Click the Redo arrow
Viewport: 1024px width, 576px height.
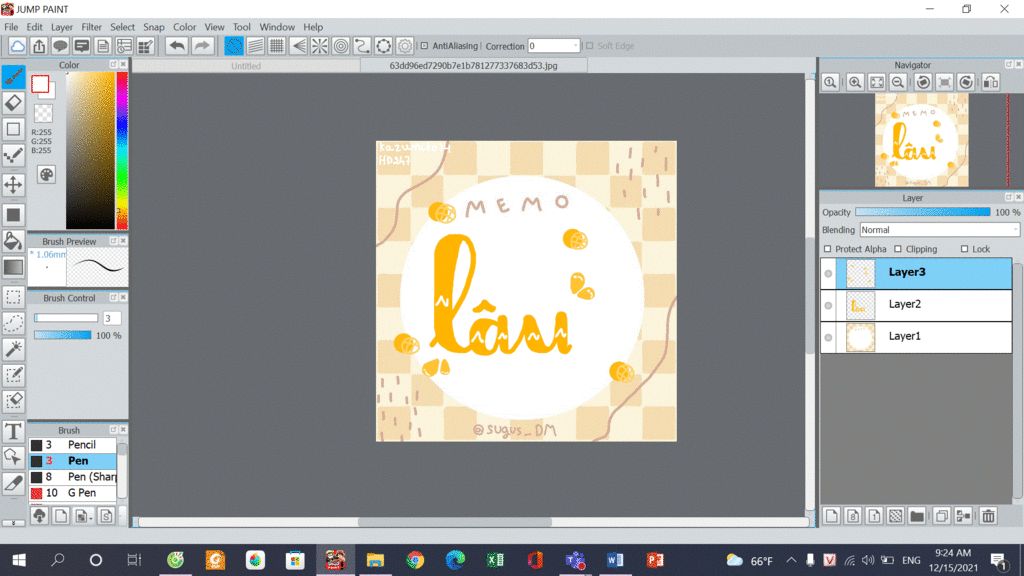(202, 46)
